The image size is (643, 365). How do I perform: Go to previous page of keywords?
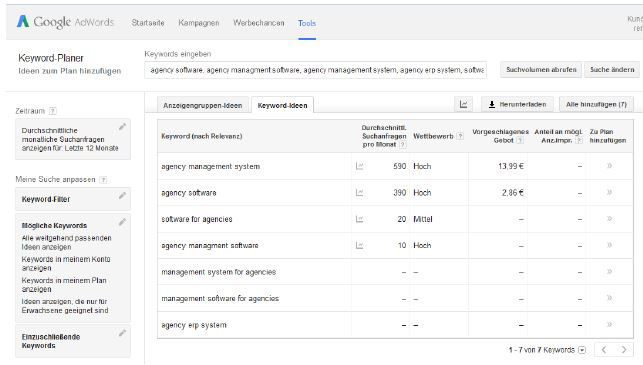604,350
